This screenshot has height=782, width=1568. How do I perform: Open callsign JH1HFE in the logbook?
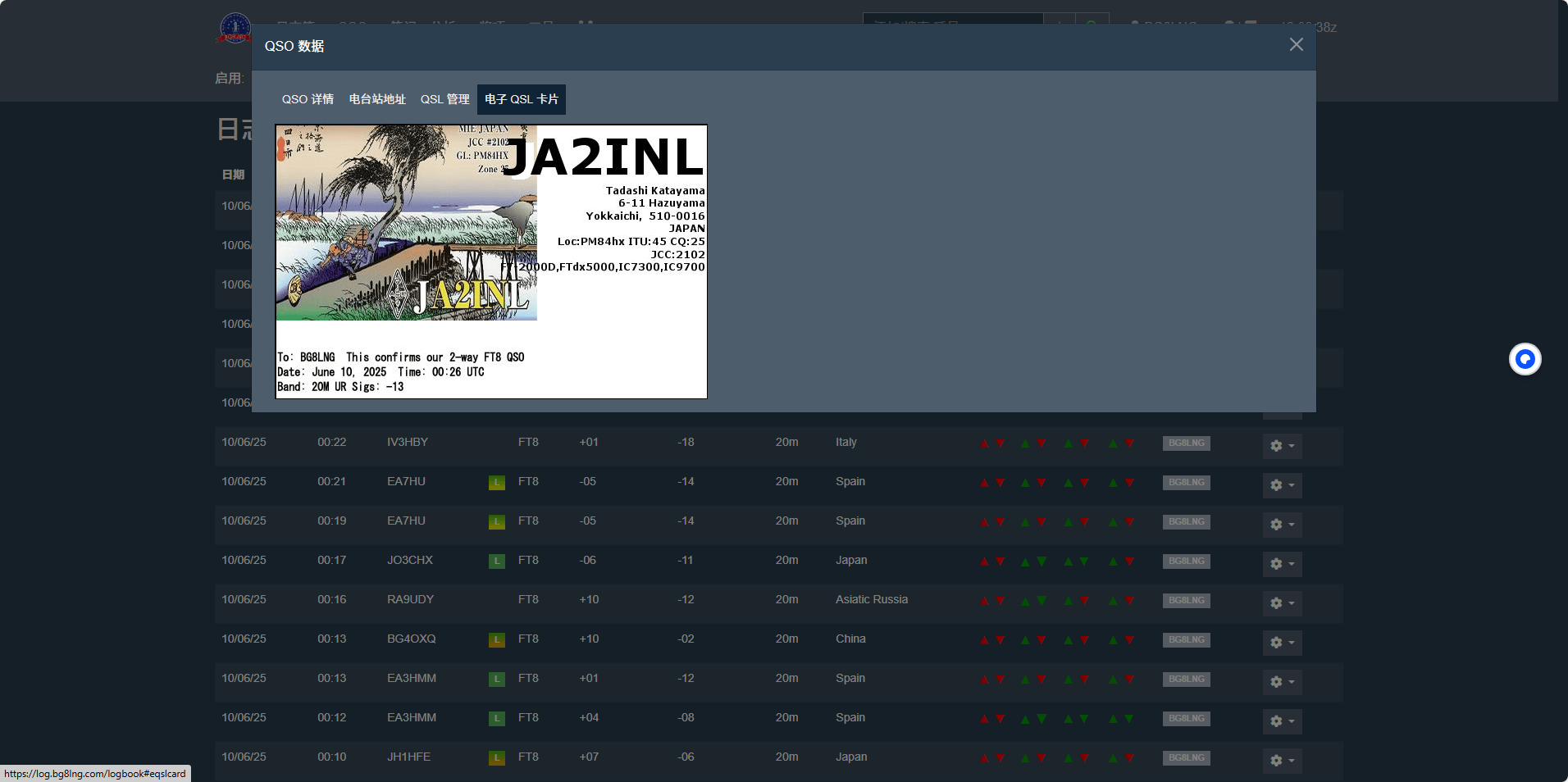409,757
